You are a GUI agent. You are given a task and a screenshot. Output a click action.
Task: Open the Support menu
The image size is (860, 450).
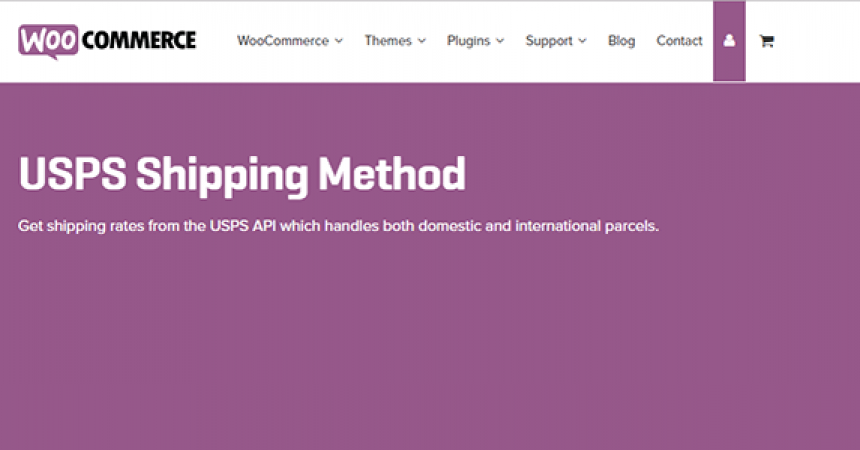(549, 41)
